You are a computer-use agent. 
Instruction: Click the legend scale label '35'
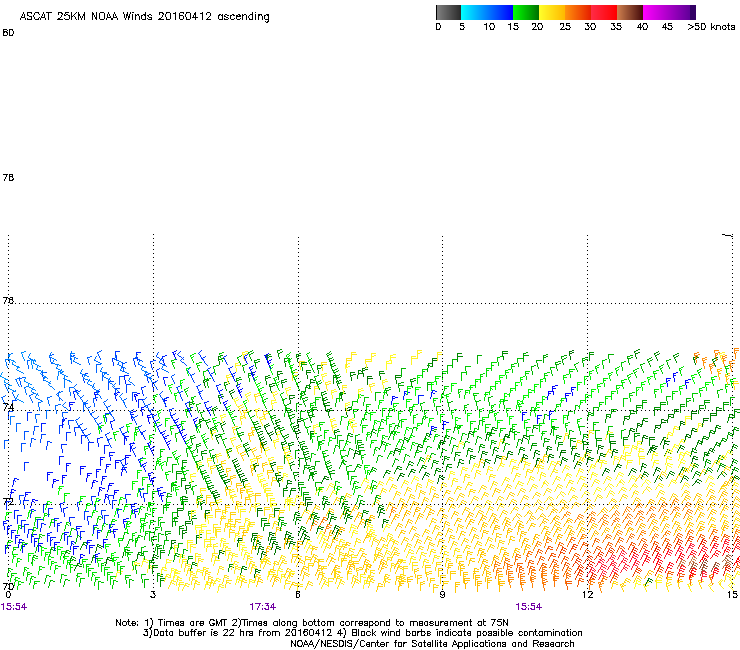(616, 27)
